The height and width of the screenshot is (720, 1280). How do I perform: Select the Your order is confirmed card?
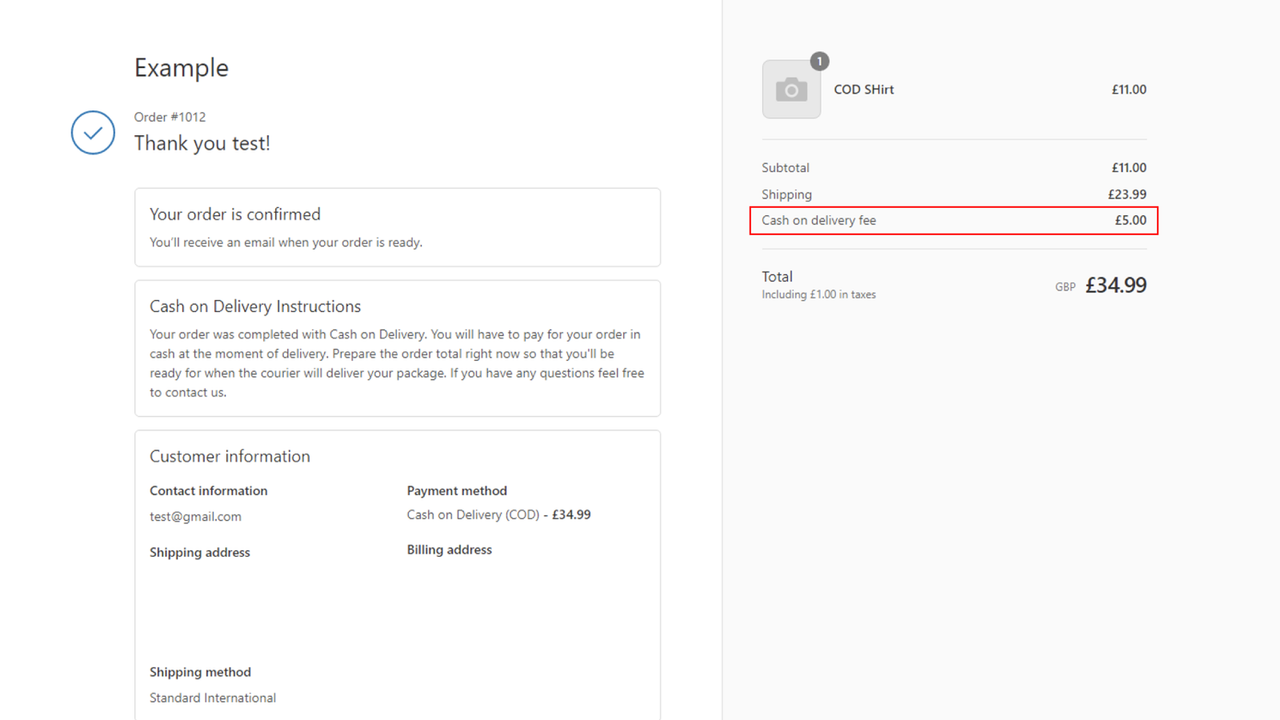pyautogui.click(x=397, y=227)
